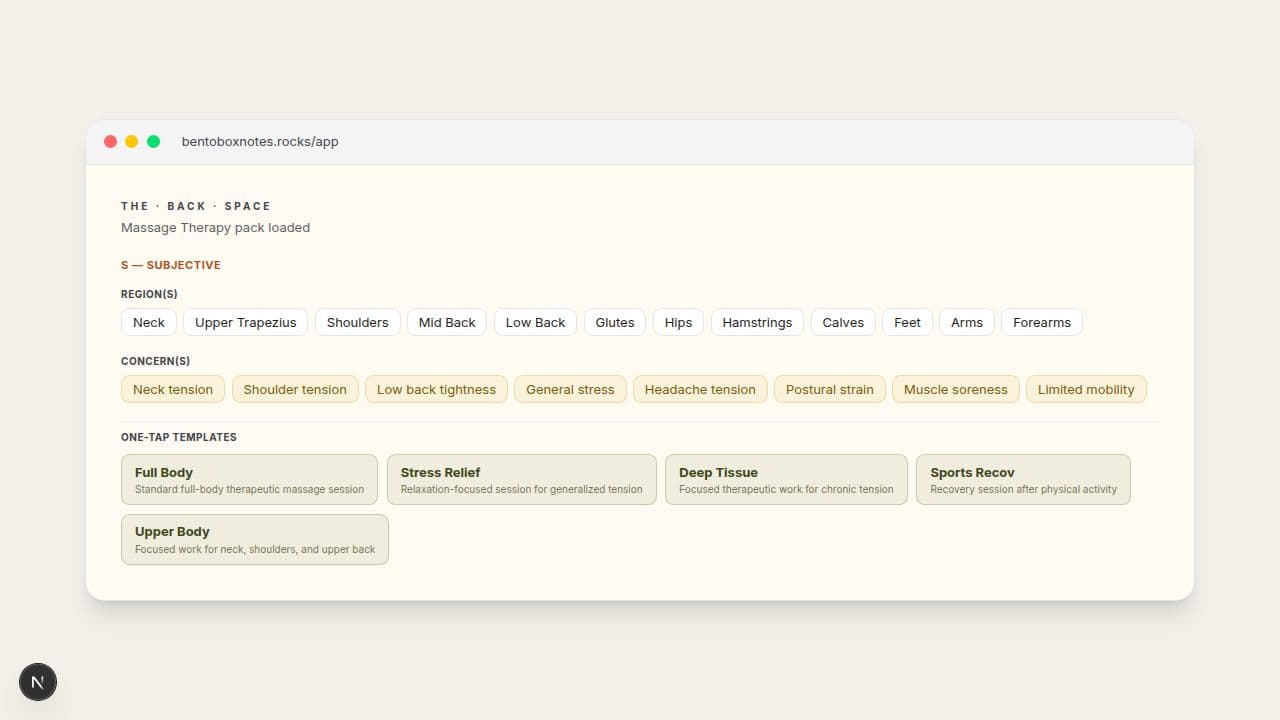Image resolution: width=1280 pixels, height=720 pixels.
Task: Select the Muscle soreness concern
Action: click(956, 389)
